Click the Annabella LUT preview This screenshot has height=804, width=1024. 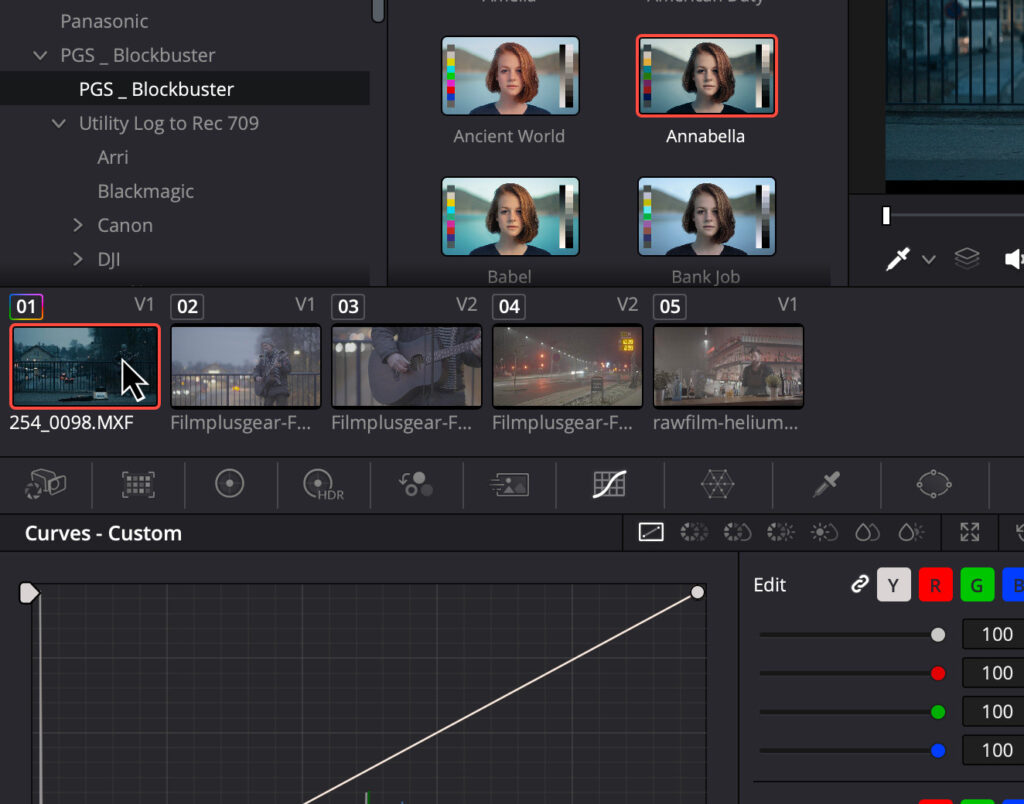pos(706,77)
